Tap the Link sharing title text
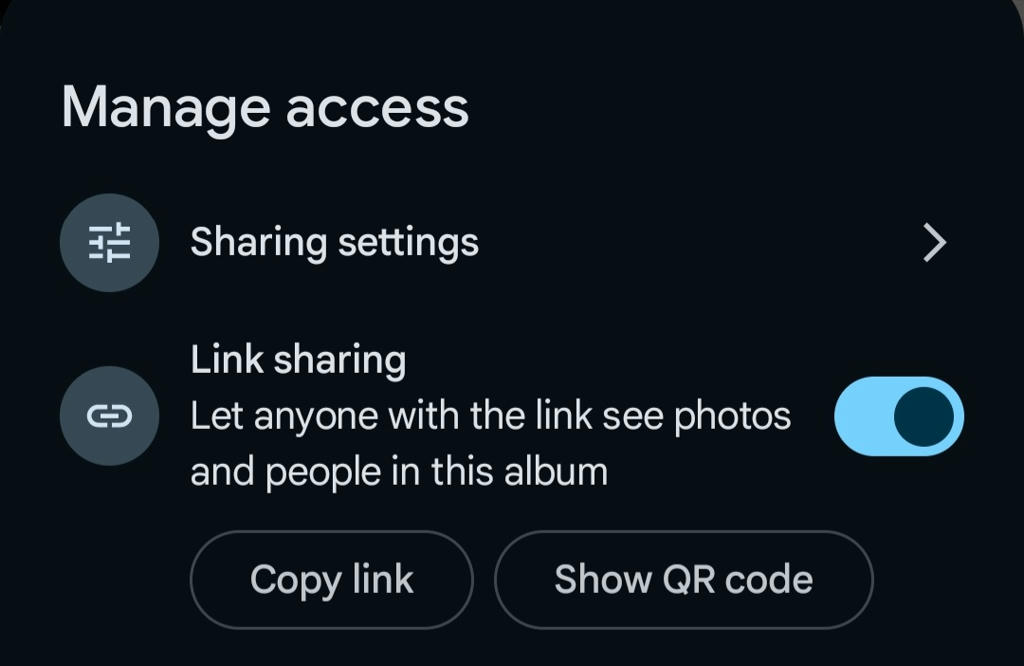Viewport: 1024px width, 666px height. coord(298,360)
